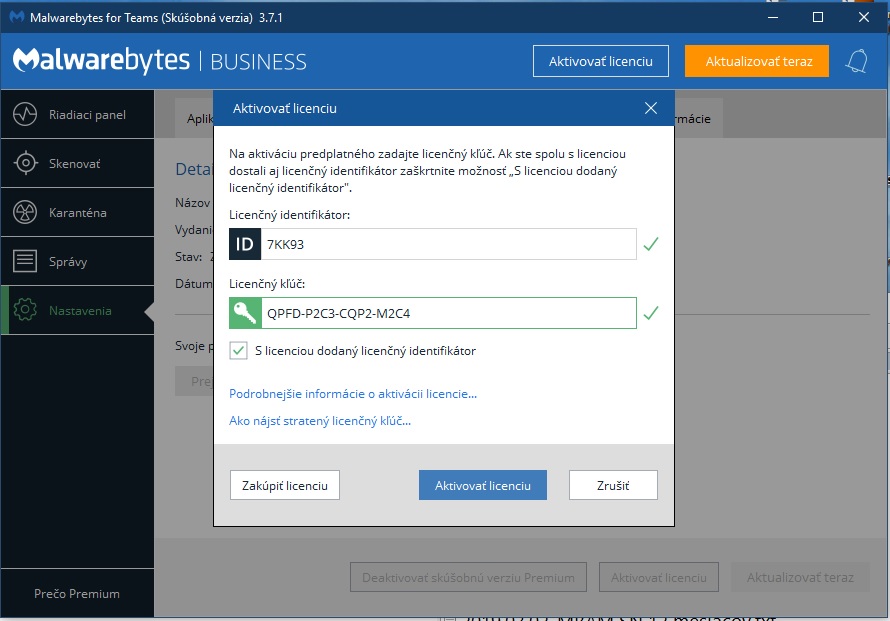Click the ID badge icon
The height and width of the screenshot is (621, 890).
[x=245, y=244]
